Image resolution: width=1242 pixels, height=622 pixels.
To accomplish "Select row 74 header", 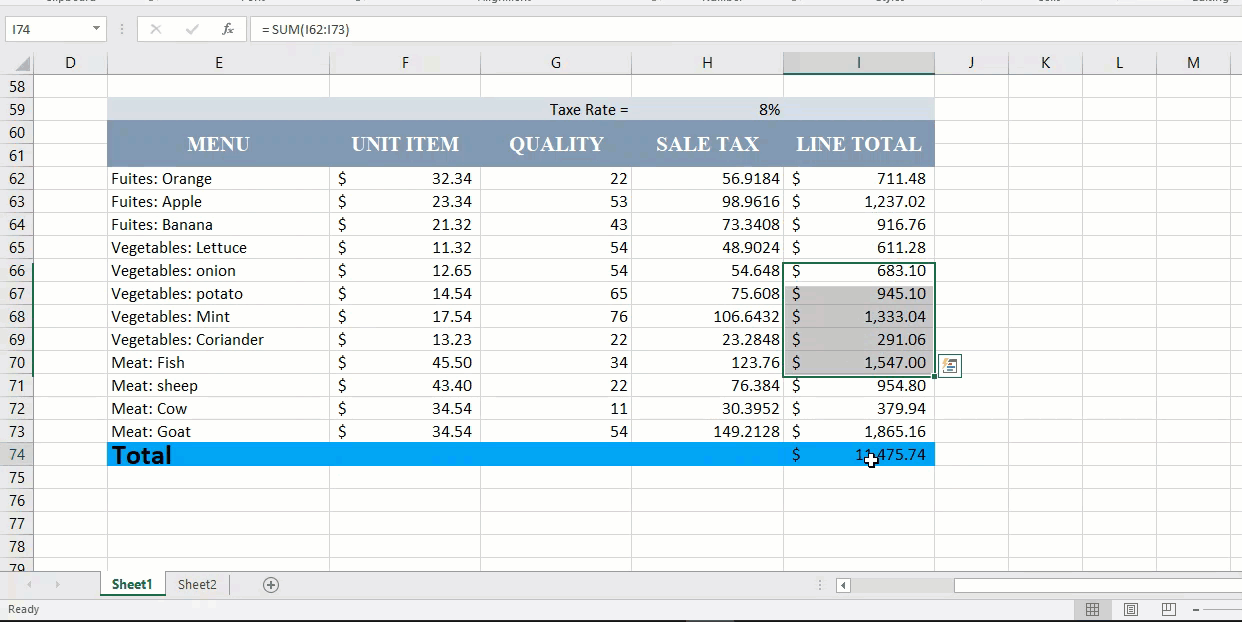I will (17, 455).
